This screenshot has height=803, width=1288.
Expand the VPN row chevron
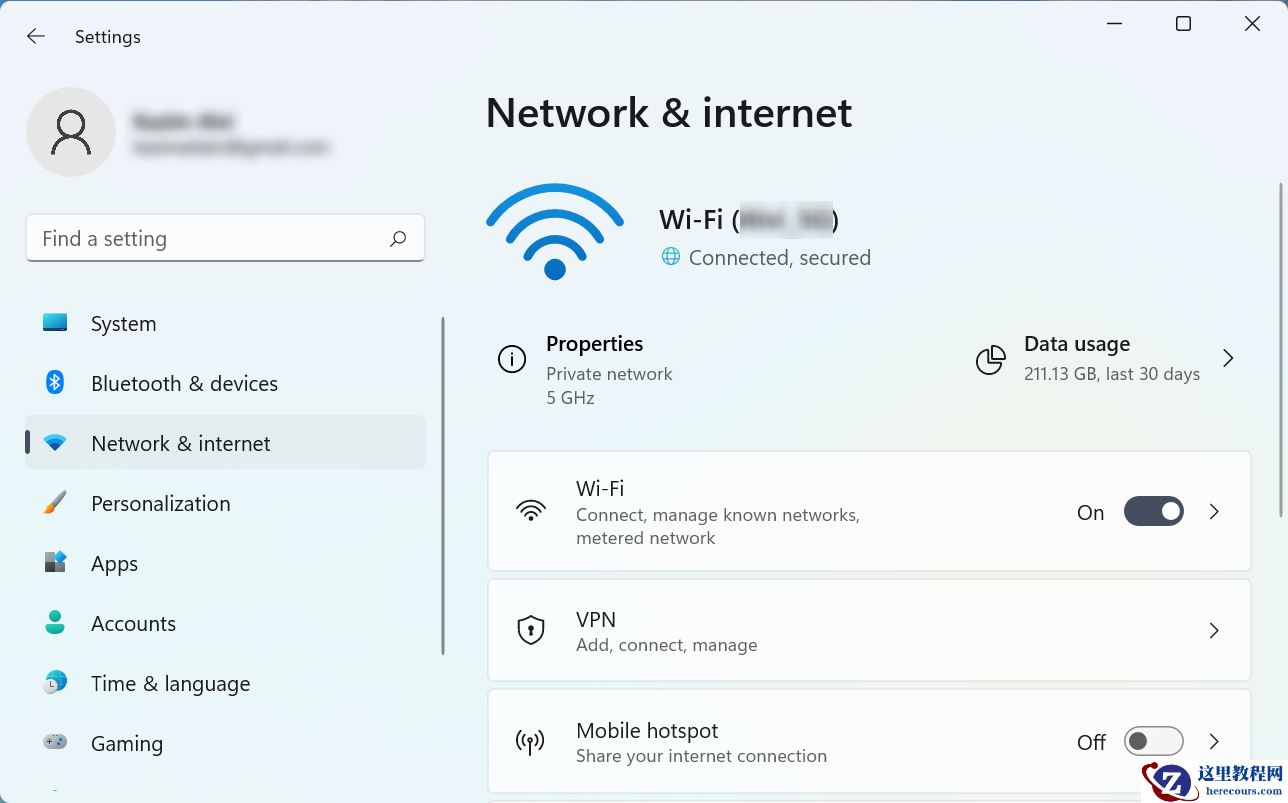pos(1213,630)
